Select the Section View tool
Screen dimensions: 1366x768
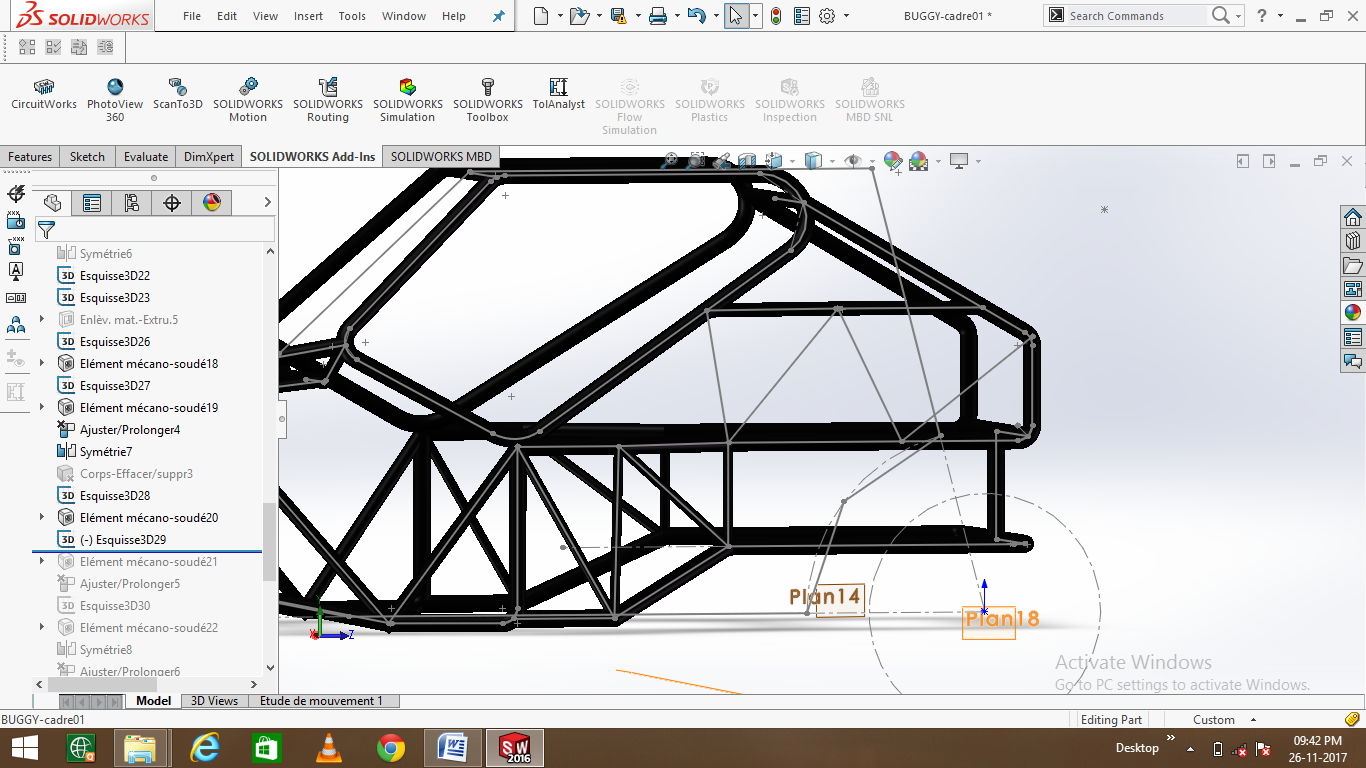pyautogui.click(x=749, y=160)
